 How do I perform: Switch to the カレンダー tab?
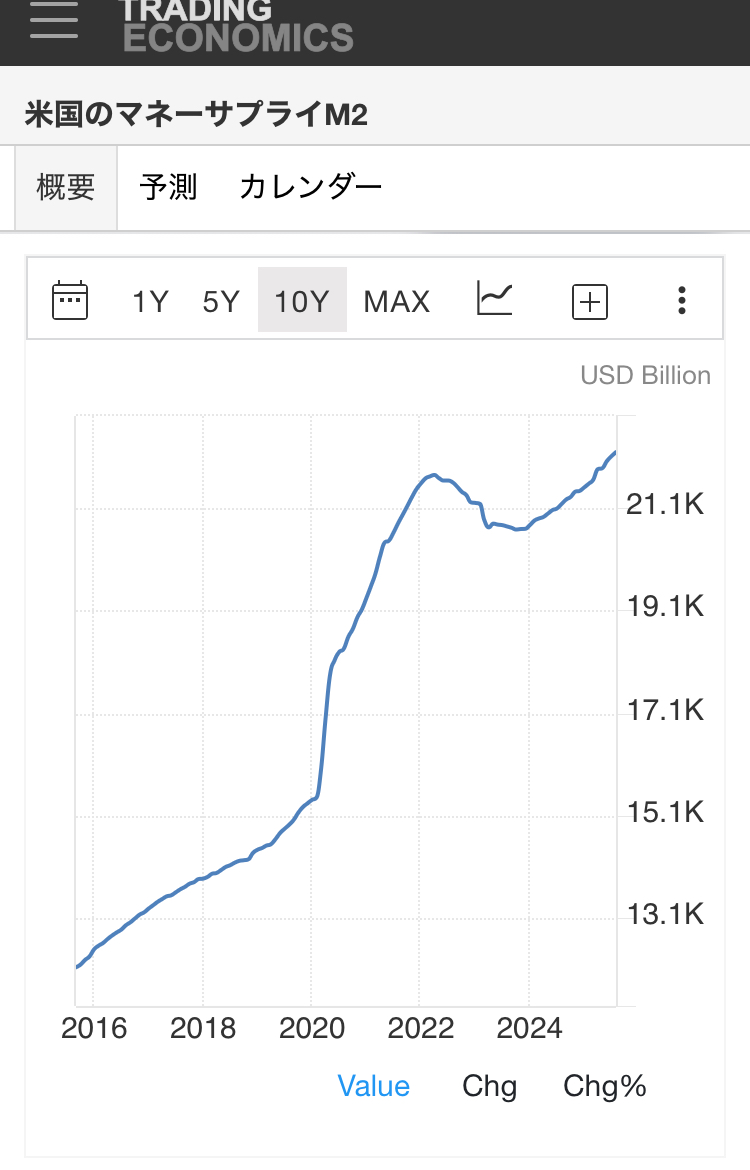311,187
